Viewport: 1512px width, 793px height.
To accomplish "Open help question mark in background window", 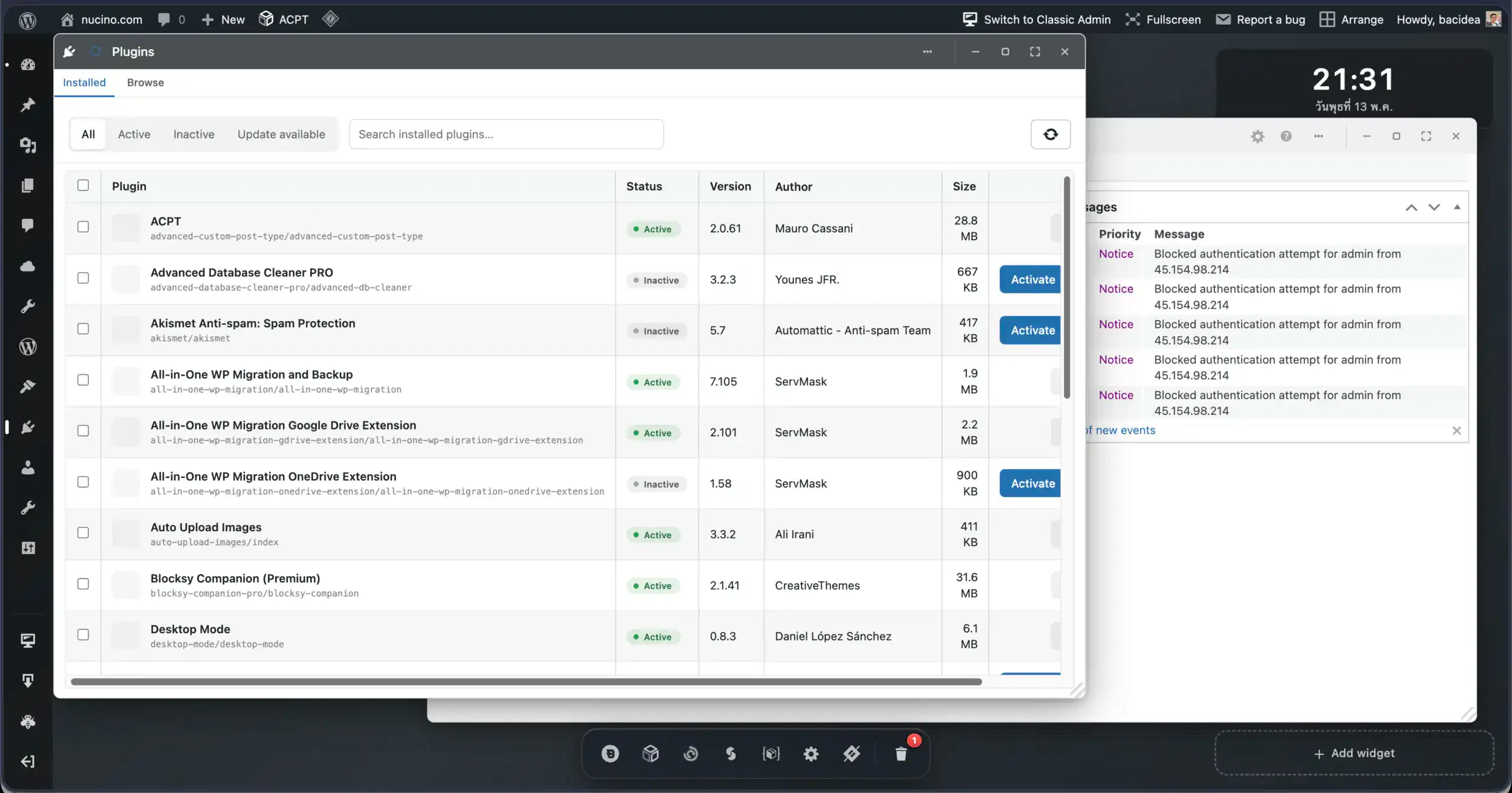I will (1286, 136).
